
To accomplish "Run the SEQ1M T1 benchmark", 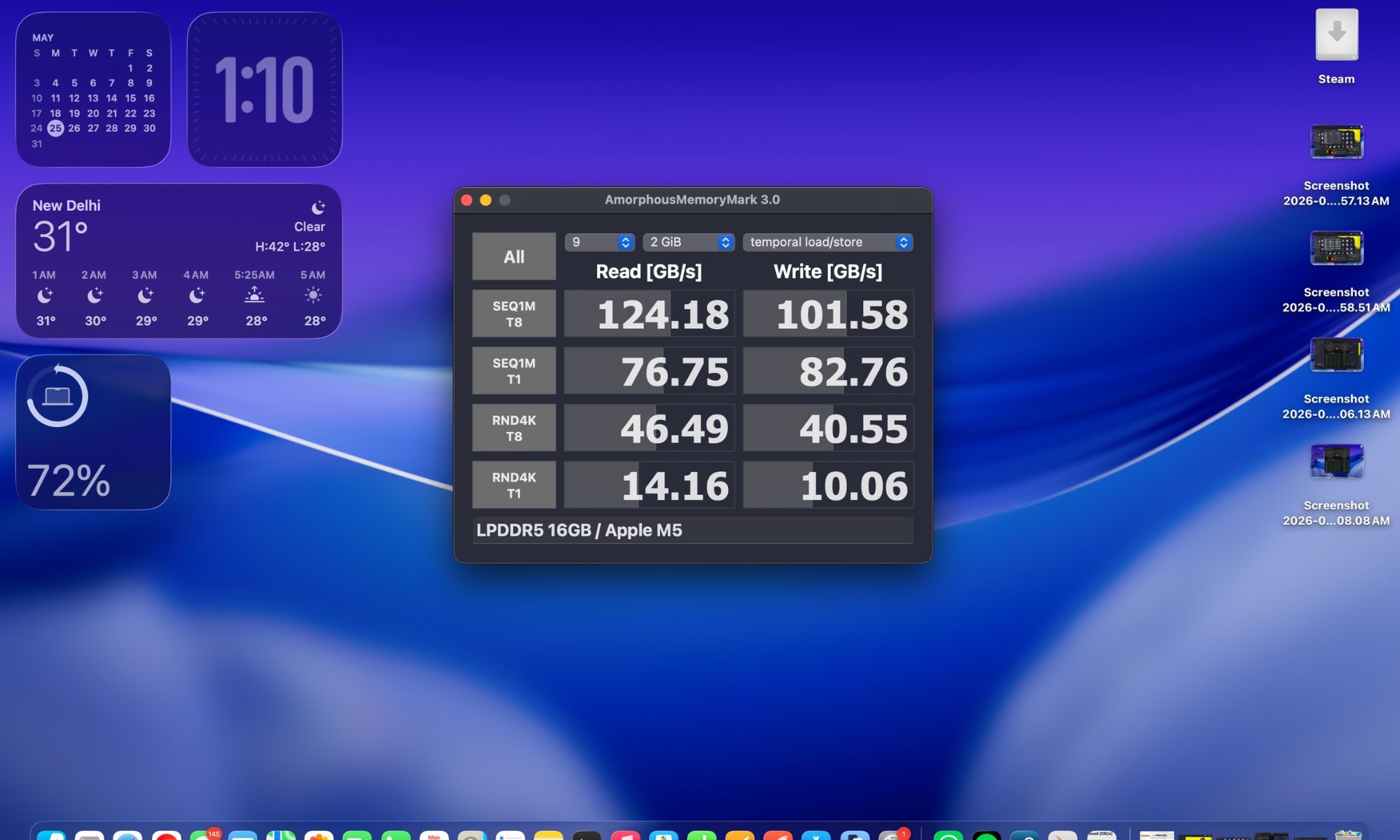I will coord(514,371).
